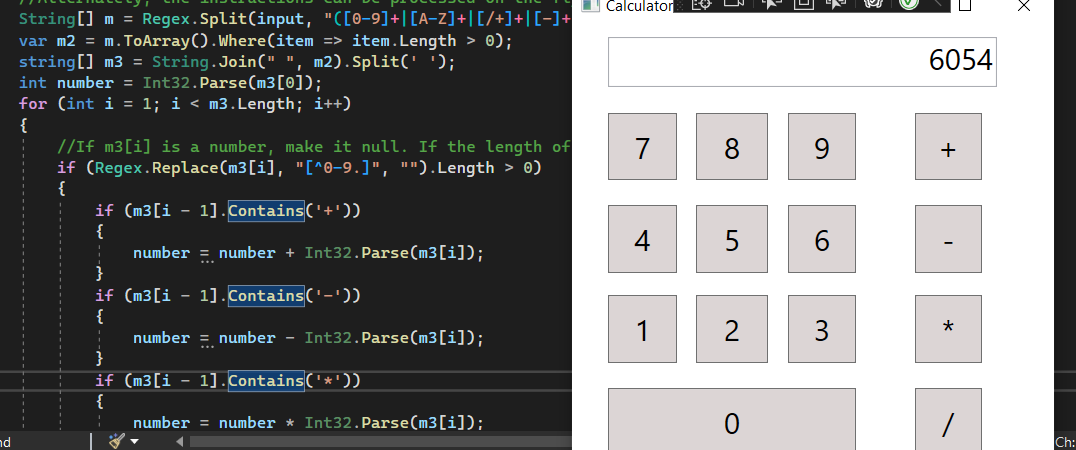Click the Calculator window app icon
Screen dimensions: 1076x450
[589, 5]
